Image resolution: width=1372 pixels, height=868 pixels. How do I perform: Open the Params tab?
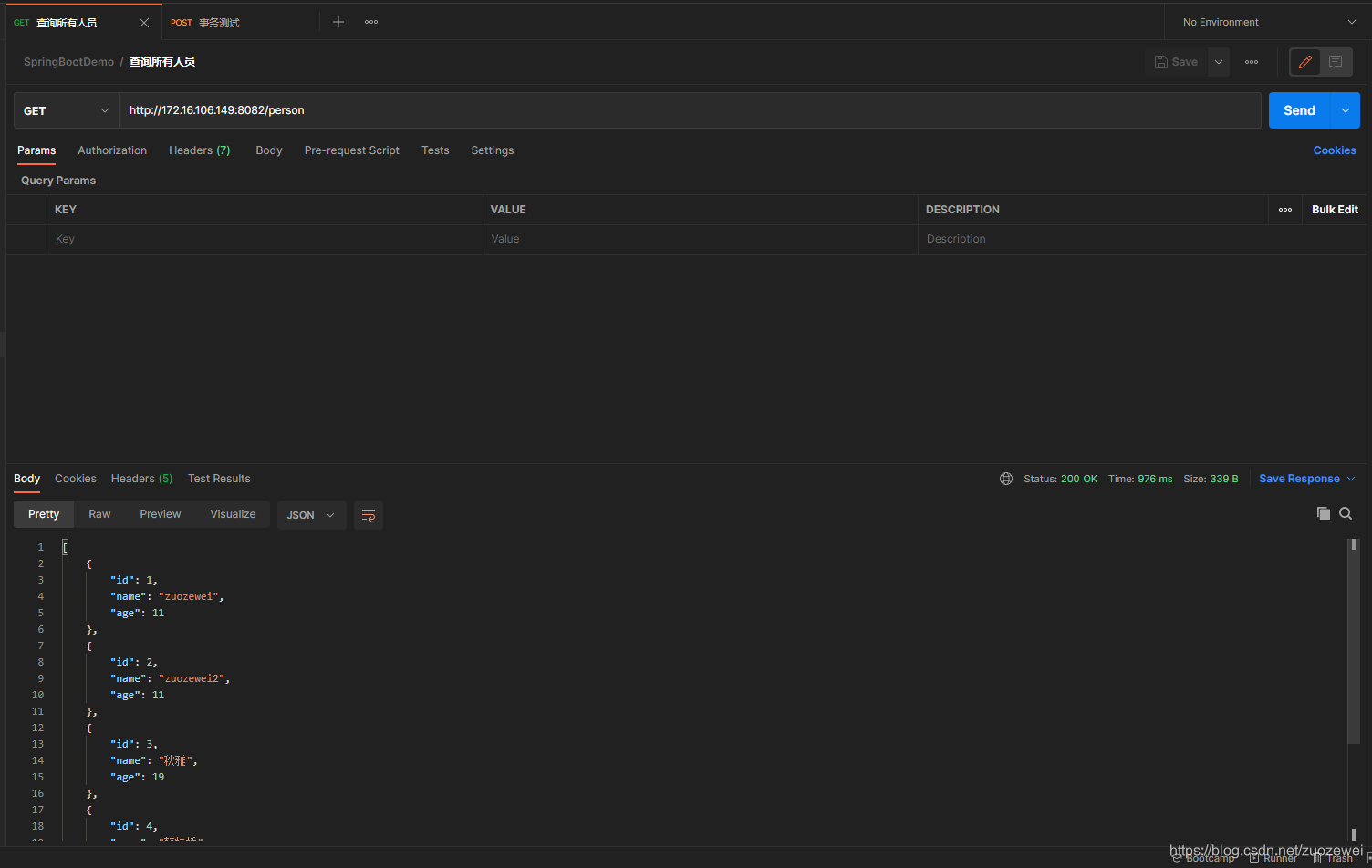[x=36, y=150]
